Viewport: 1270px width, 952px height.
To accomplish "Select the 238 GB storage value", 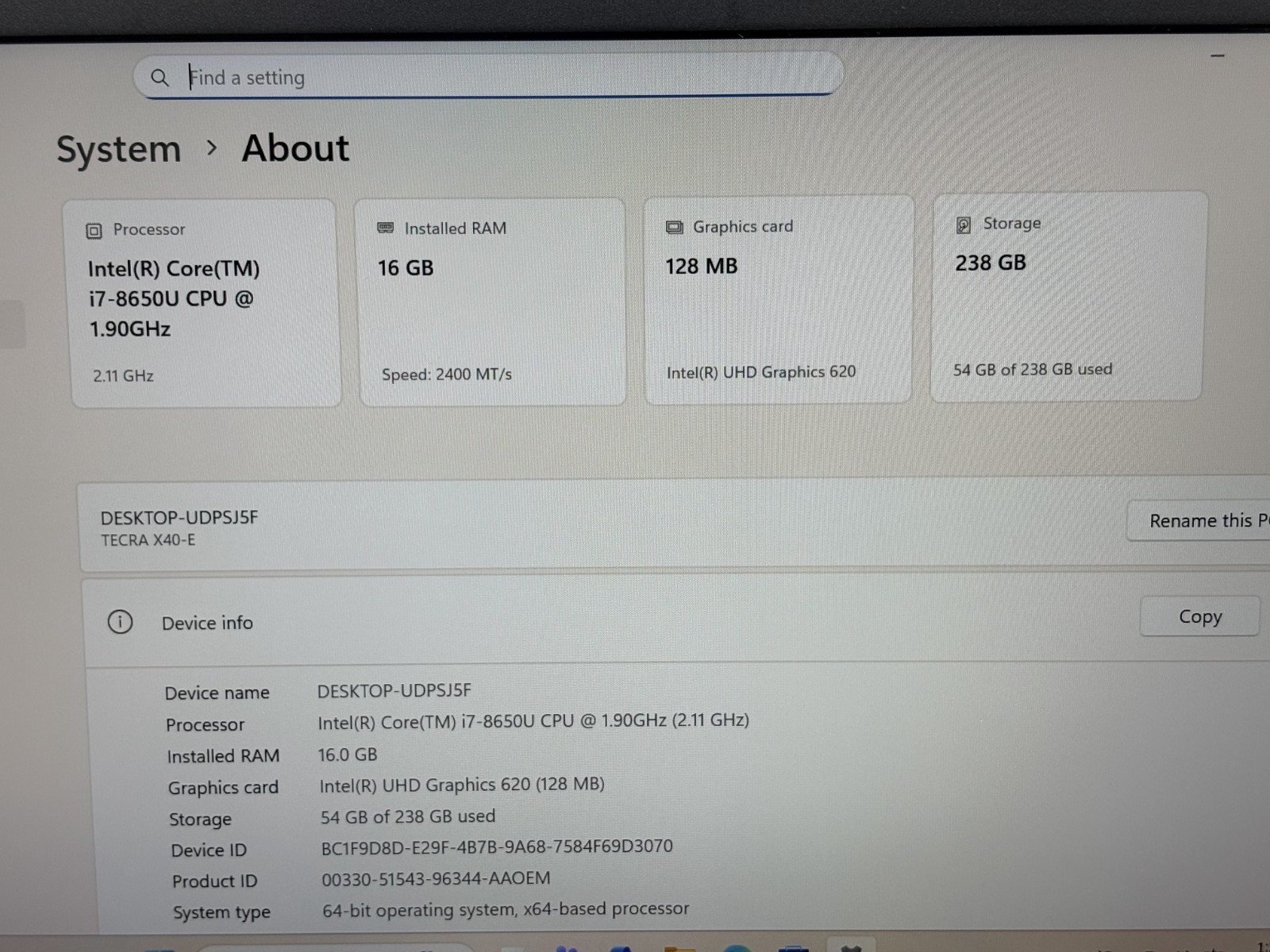I will coord(991,263).
